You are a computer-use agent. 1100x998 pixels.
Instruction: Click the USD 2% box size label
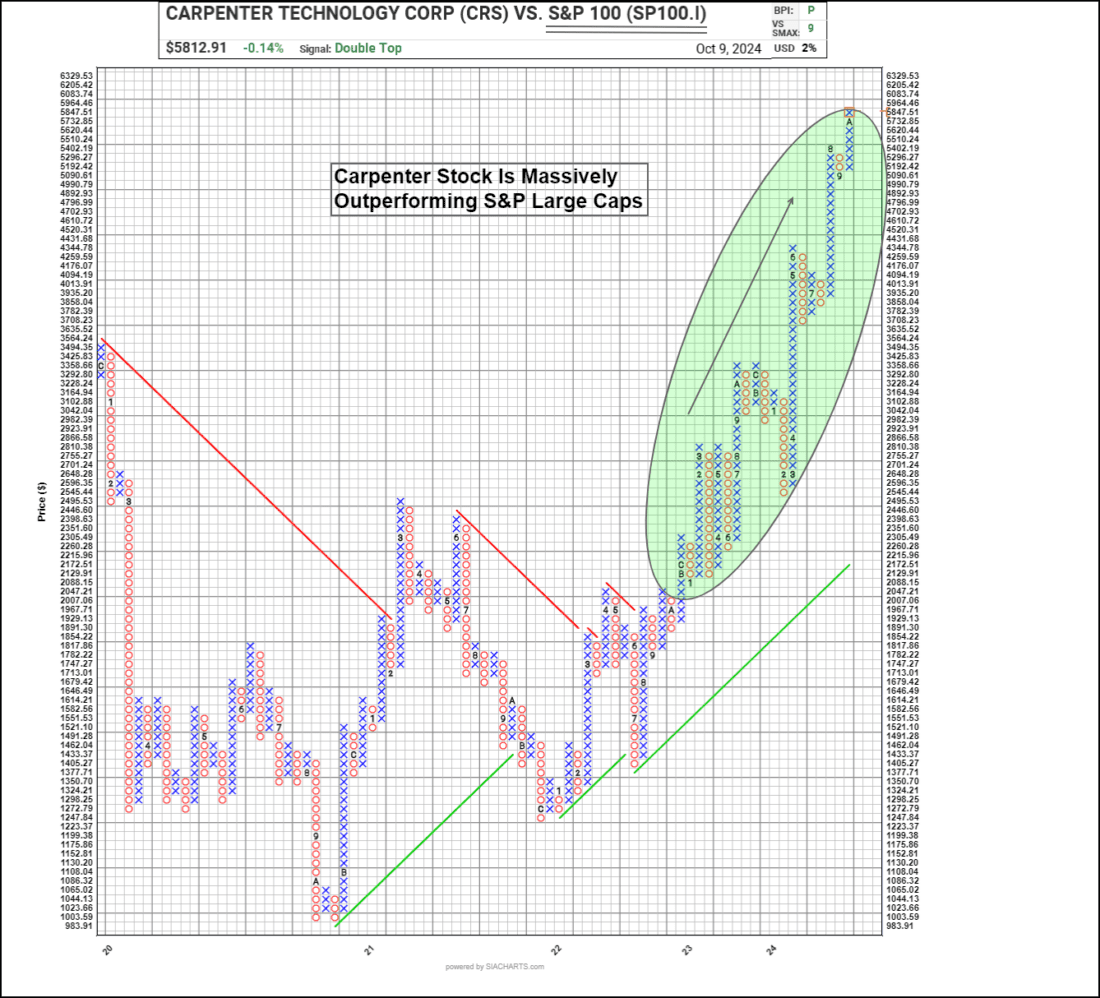(796, 48)
